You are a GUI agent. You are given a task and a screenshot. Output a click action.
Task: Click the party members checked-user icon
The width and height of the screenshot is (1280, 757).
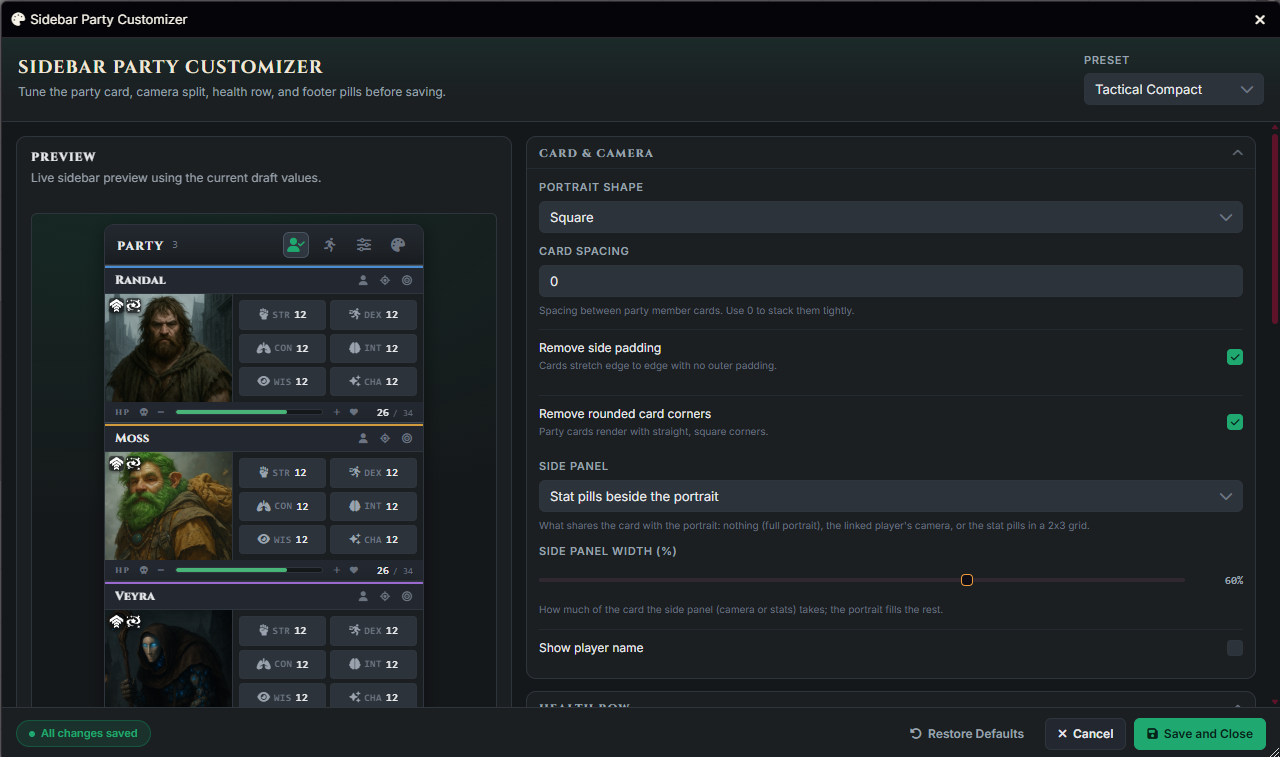296,245
